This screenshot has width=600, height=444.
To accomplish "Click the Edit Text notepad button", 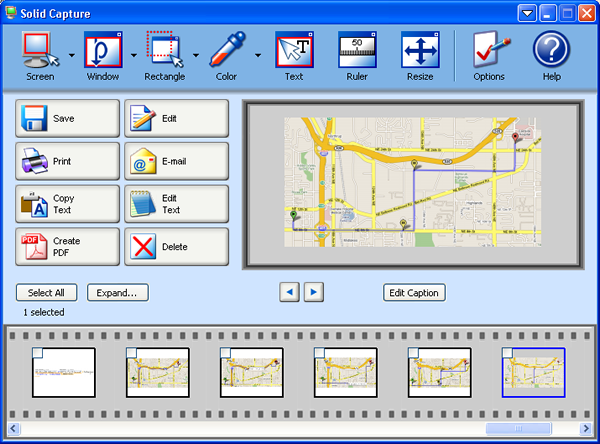I will pyautogui.click(x=176, y=204).
